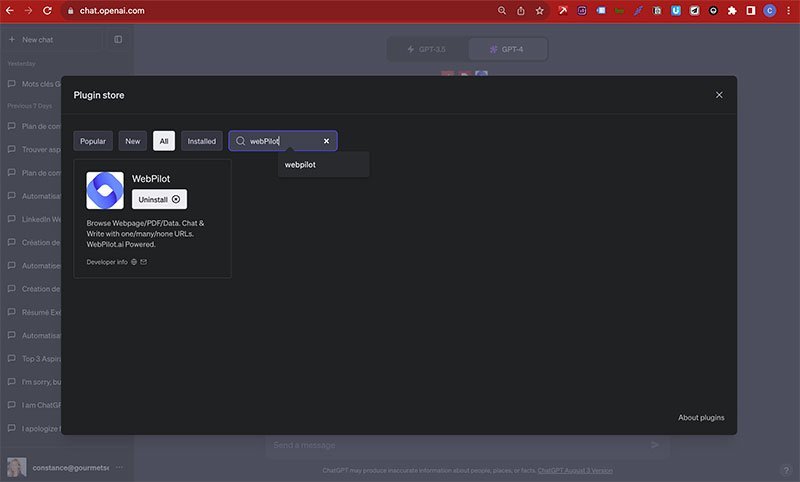The image size is (800, 482).
Task: Click the padlock site info icon
Action: click(70, 11)
